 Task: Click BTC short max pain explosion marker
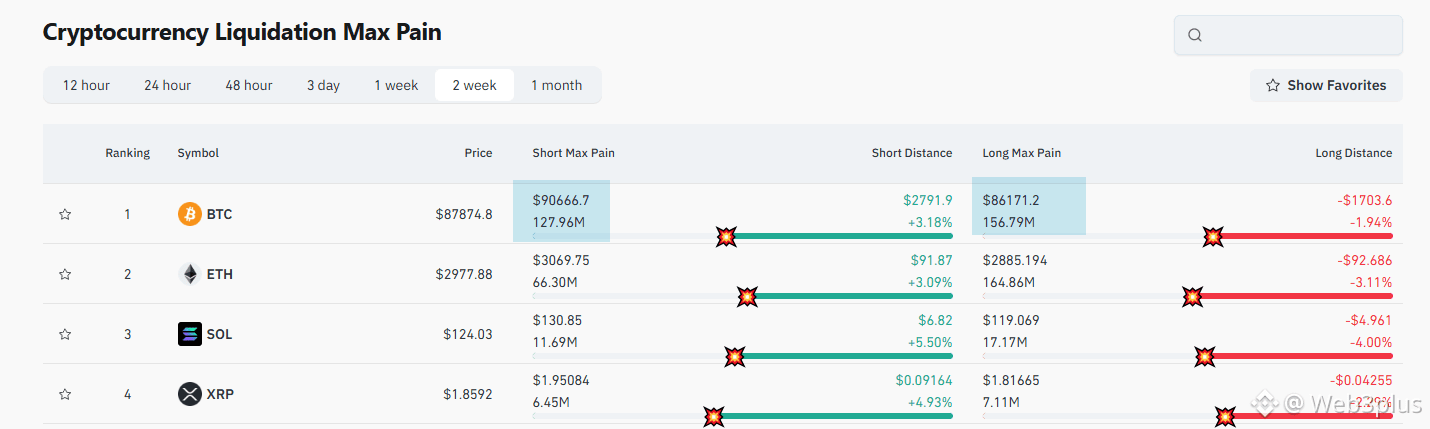point(727,236)
